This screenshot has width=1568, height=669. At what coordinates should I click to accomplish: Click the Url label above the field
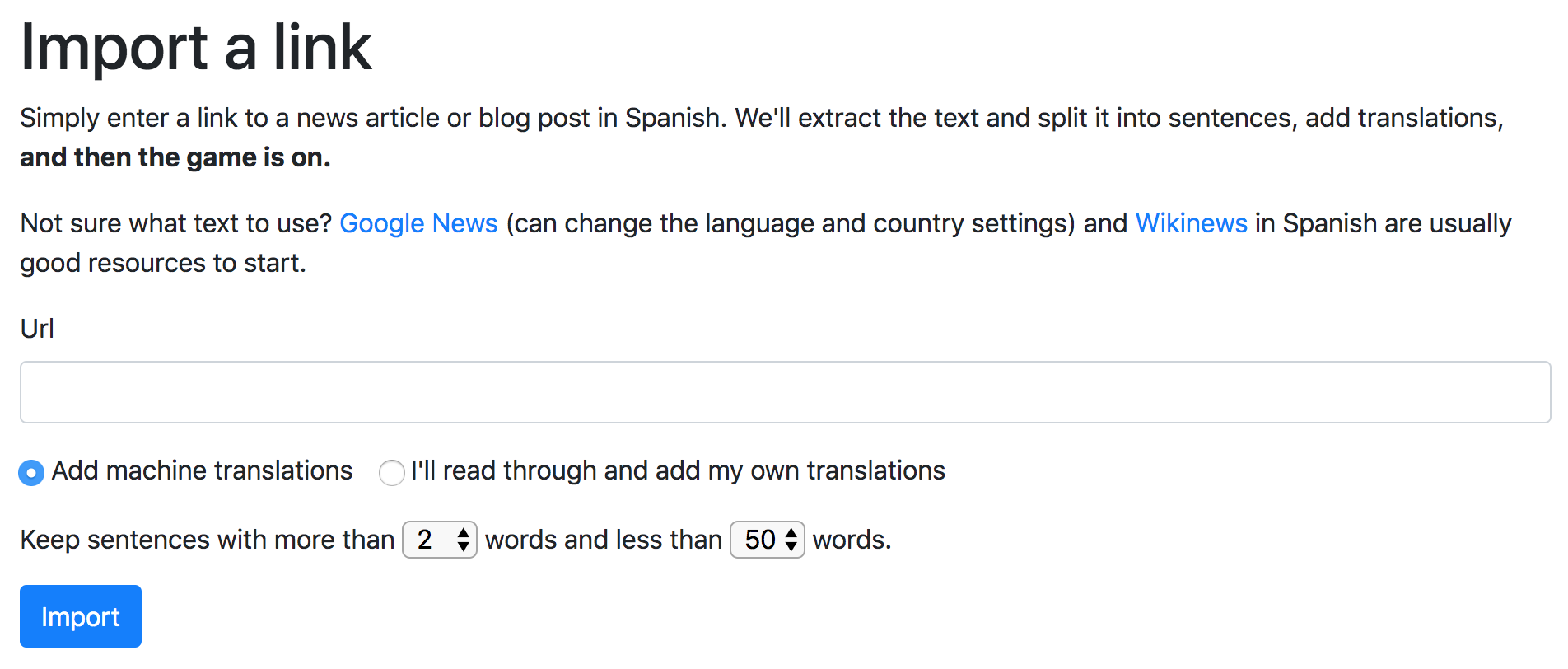(37, 329)
